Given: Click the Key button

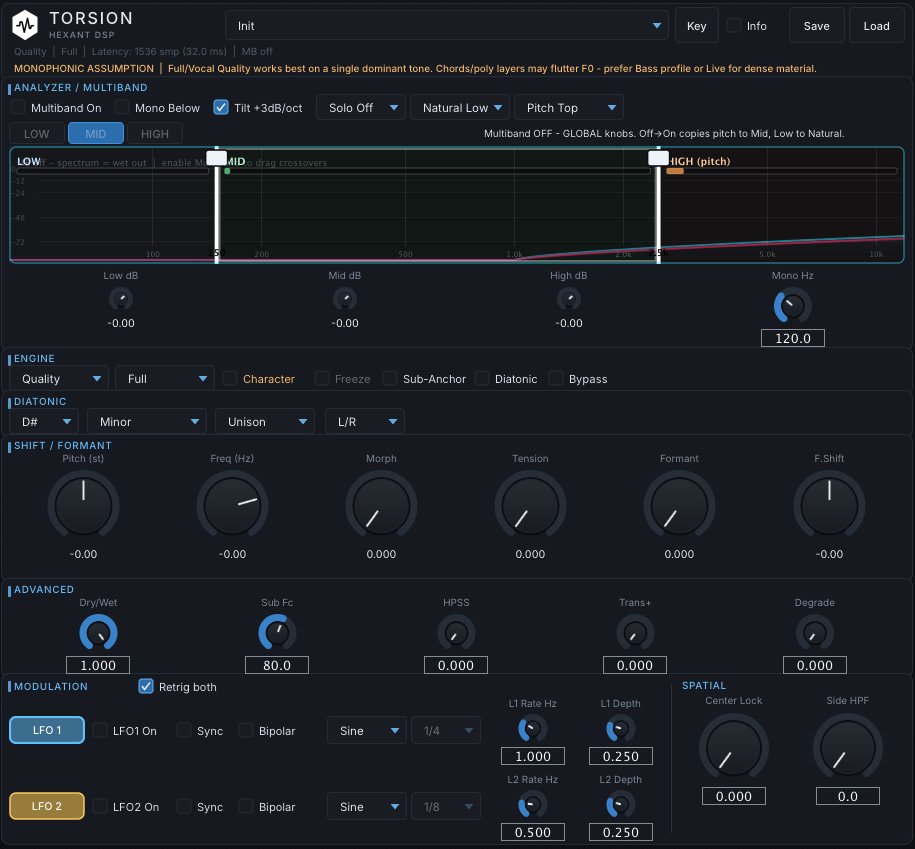Looking at the screenshot, I should tap(696, 26).
